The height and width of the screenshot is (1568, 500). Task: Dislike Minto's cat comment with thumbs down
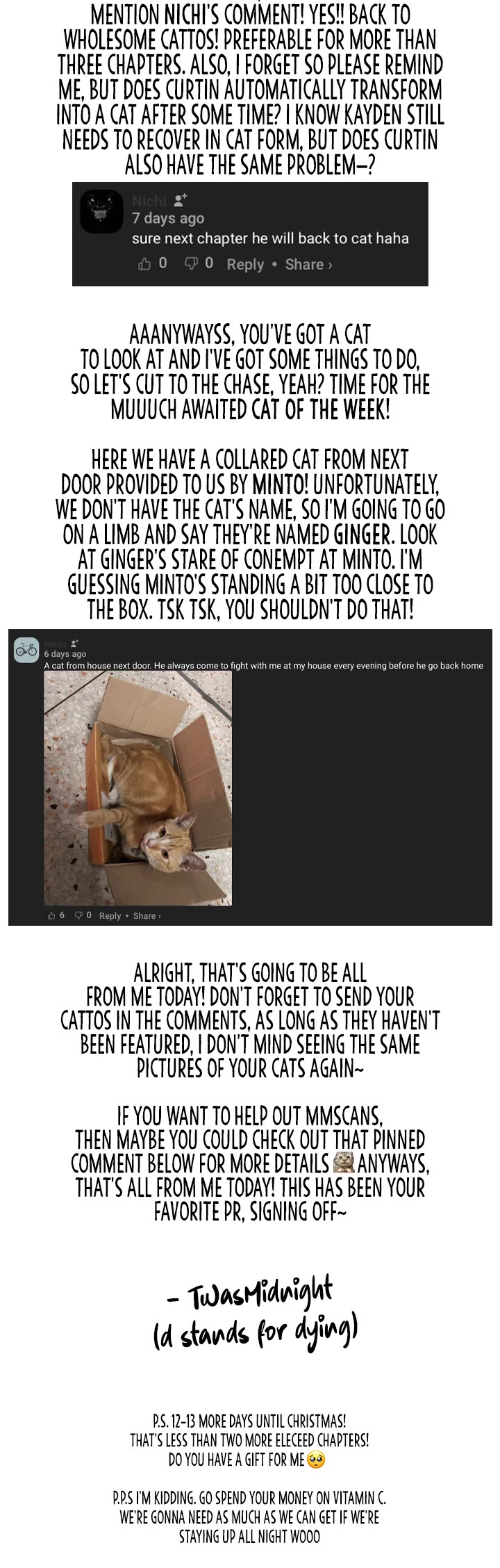click(x=78, y=915)
